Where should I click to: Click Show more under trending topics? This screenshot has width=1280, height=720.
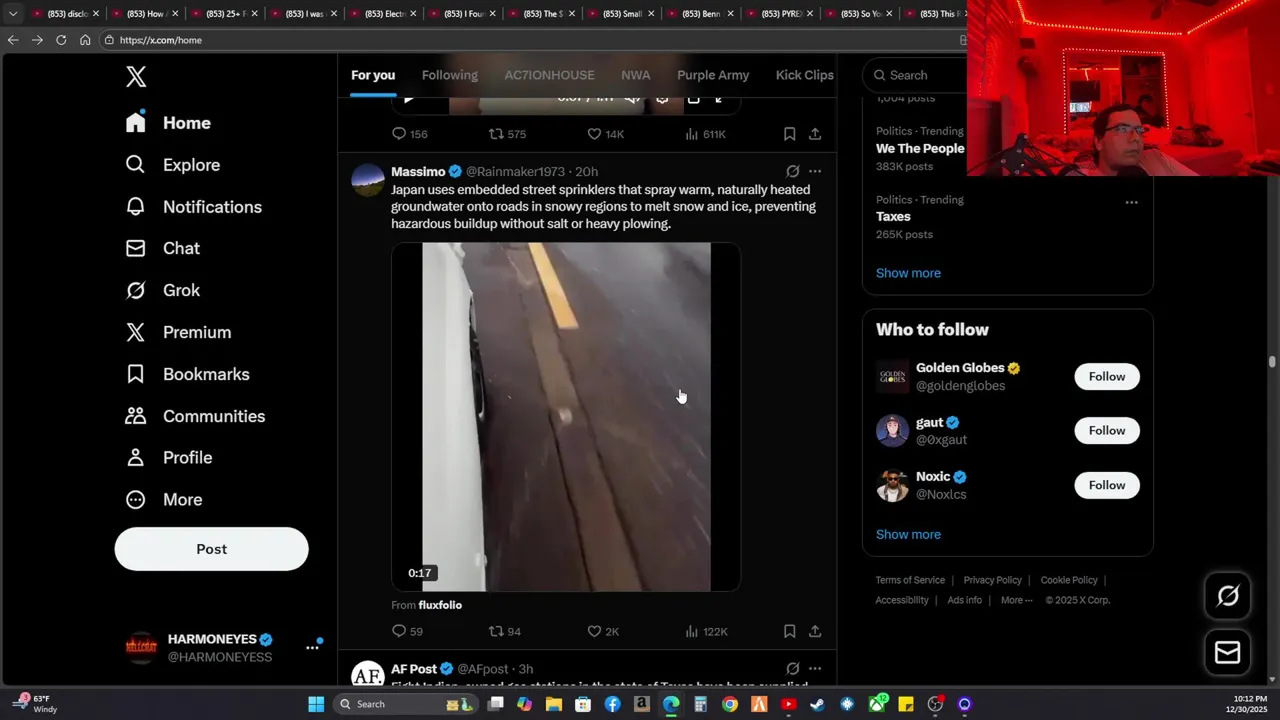(x=908, y=273)
